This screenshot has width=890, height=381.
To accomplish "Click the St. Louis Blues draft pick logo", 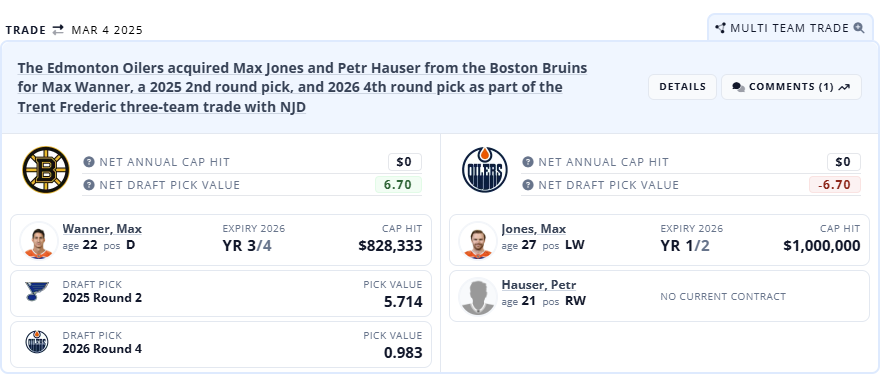I will (37, 292).
